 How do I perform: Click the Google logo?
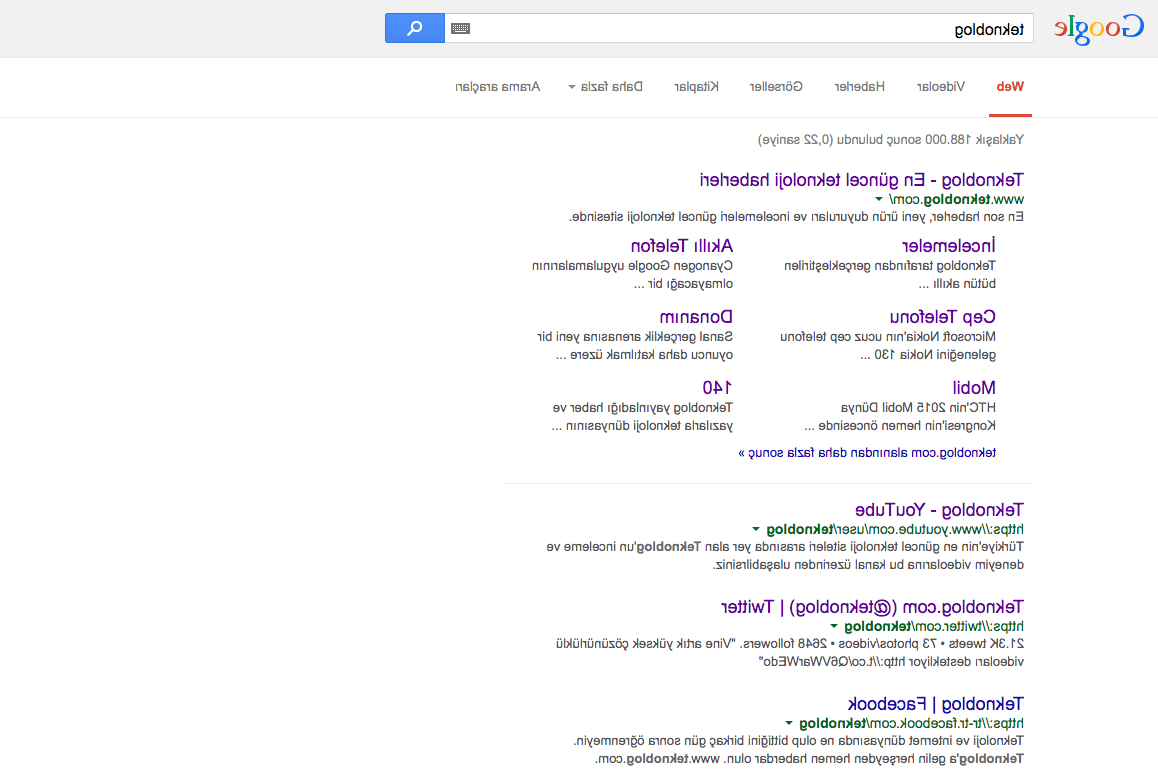tap(1098, 30)
